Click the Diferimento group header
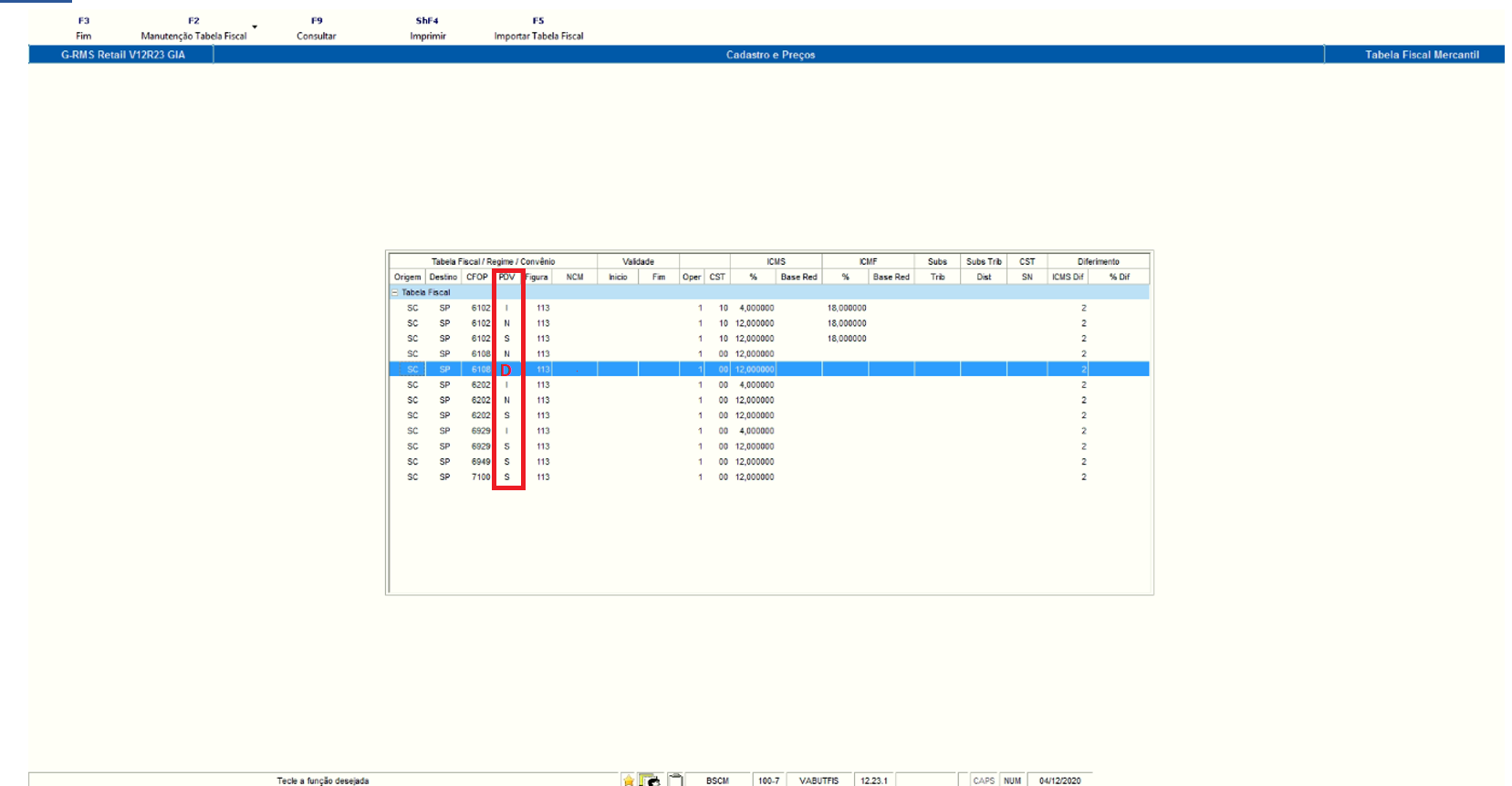The image size is (1512, 786). coord(1099,261)
